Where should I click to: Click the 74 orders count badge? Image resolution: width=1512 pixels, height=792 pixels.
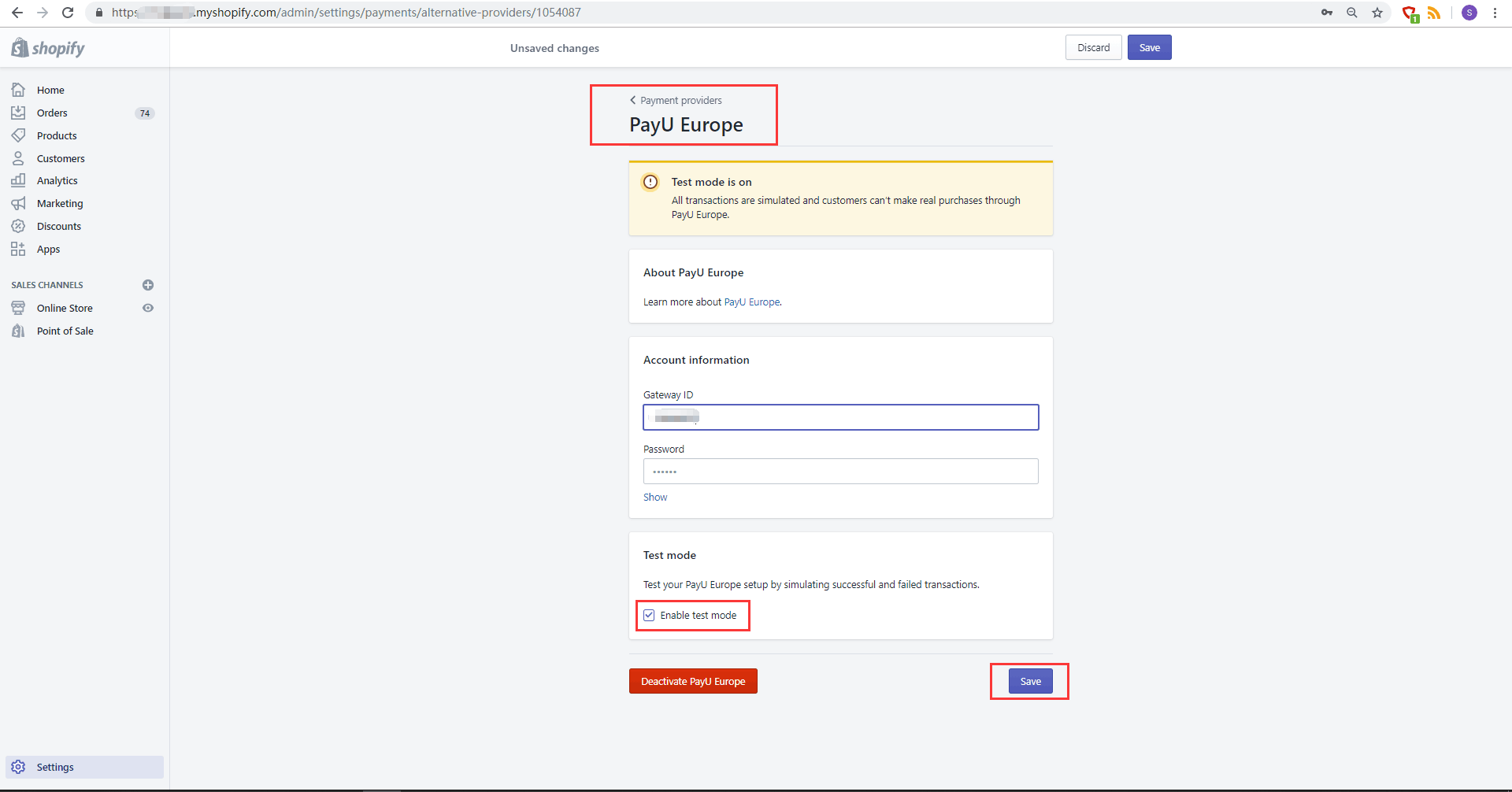coord(145,113)
